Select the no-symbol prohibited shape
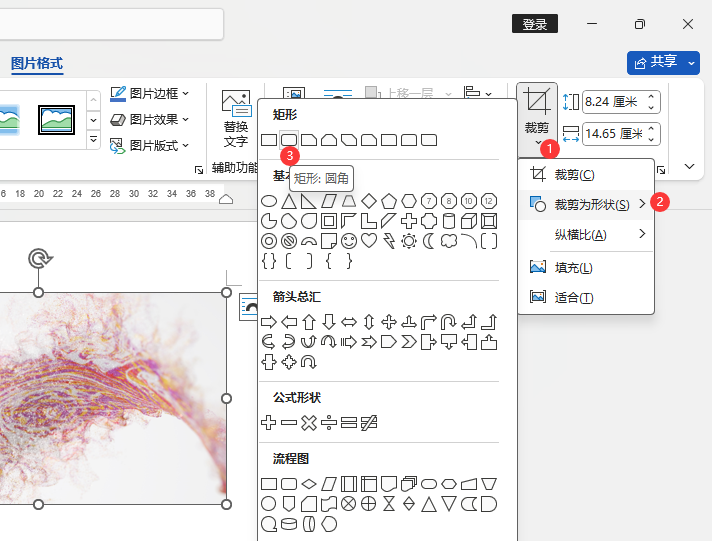 pos(289,241)
